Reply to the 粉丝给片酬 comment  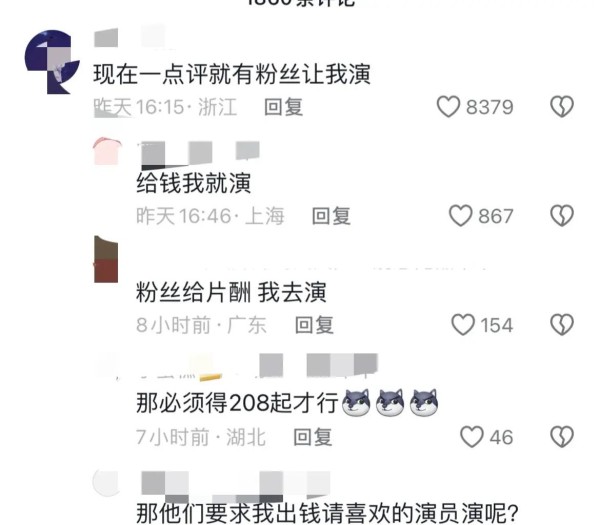coord(314,325)
